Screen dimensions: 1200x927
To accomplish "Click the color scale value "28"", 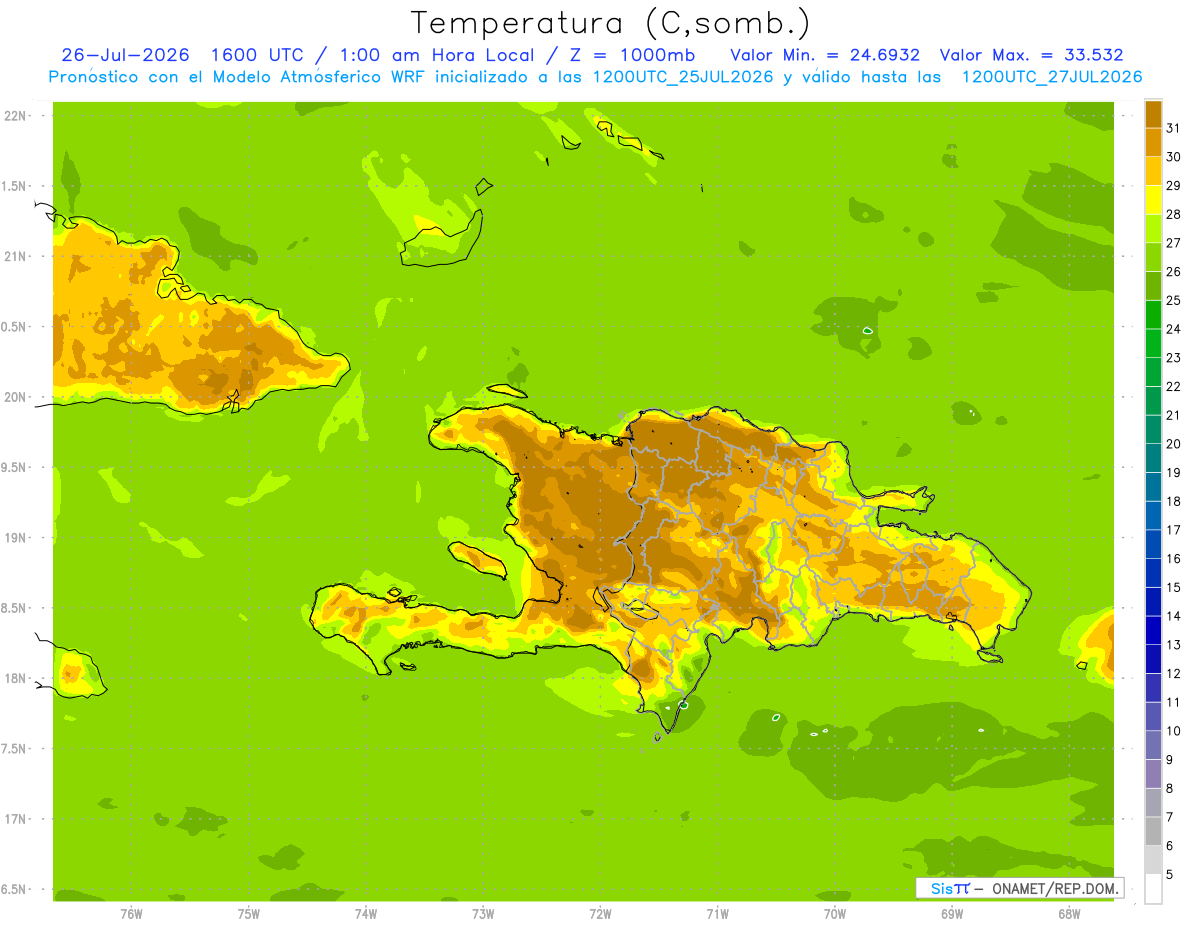I will [1173, 214].
